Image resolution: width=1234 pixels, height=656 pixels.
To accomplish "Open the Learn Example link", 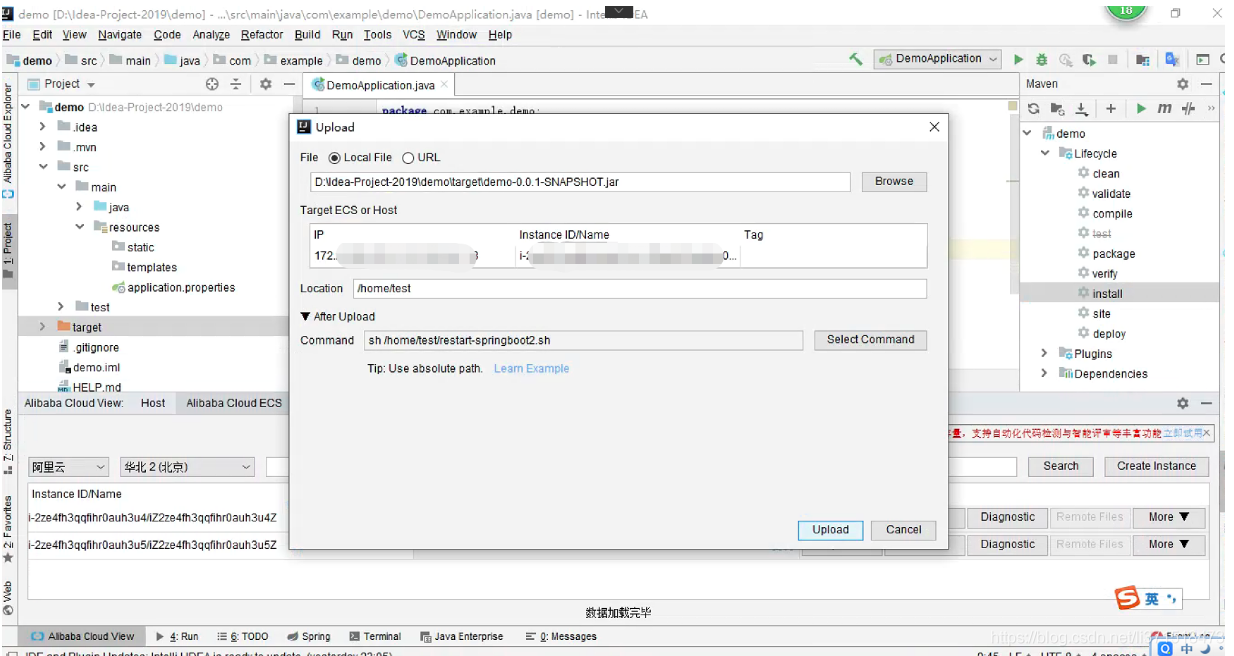I will (531, 369).
